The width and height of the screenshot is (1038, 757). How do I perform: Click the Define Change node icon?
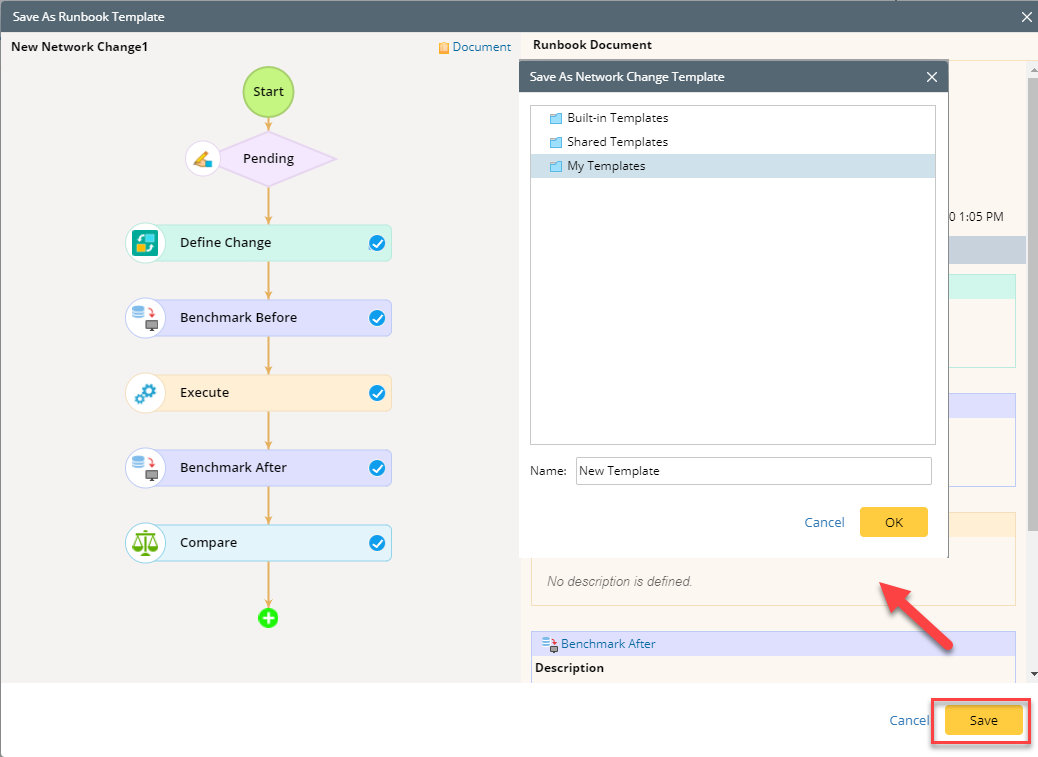pyautogui.click(x=146, y=243)
